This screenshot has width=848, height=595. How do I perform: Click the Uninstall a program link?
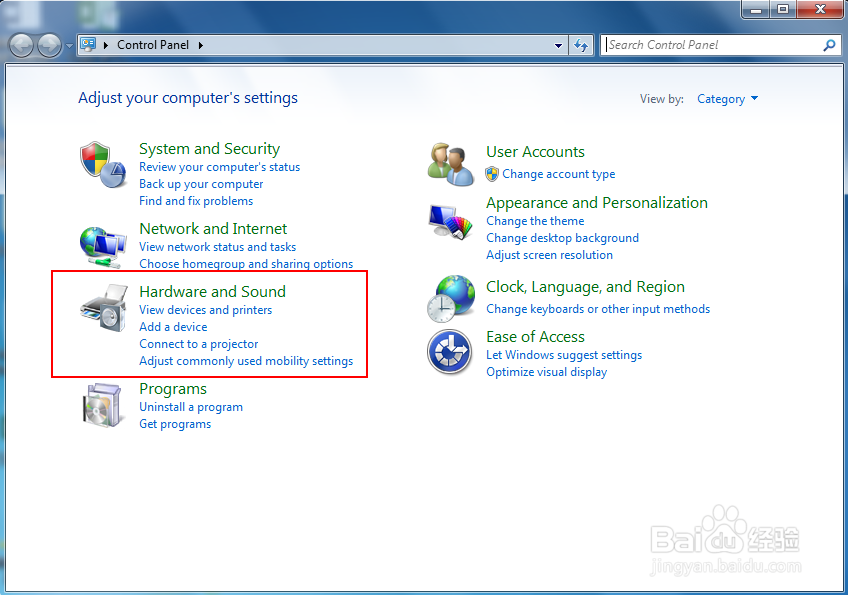[191, 407]
